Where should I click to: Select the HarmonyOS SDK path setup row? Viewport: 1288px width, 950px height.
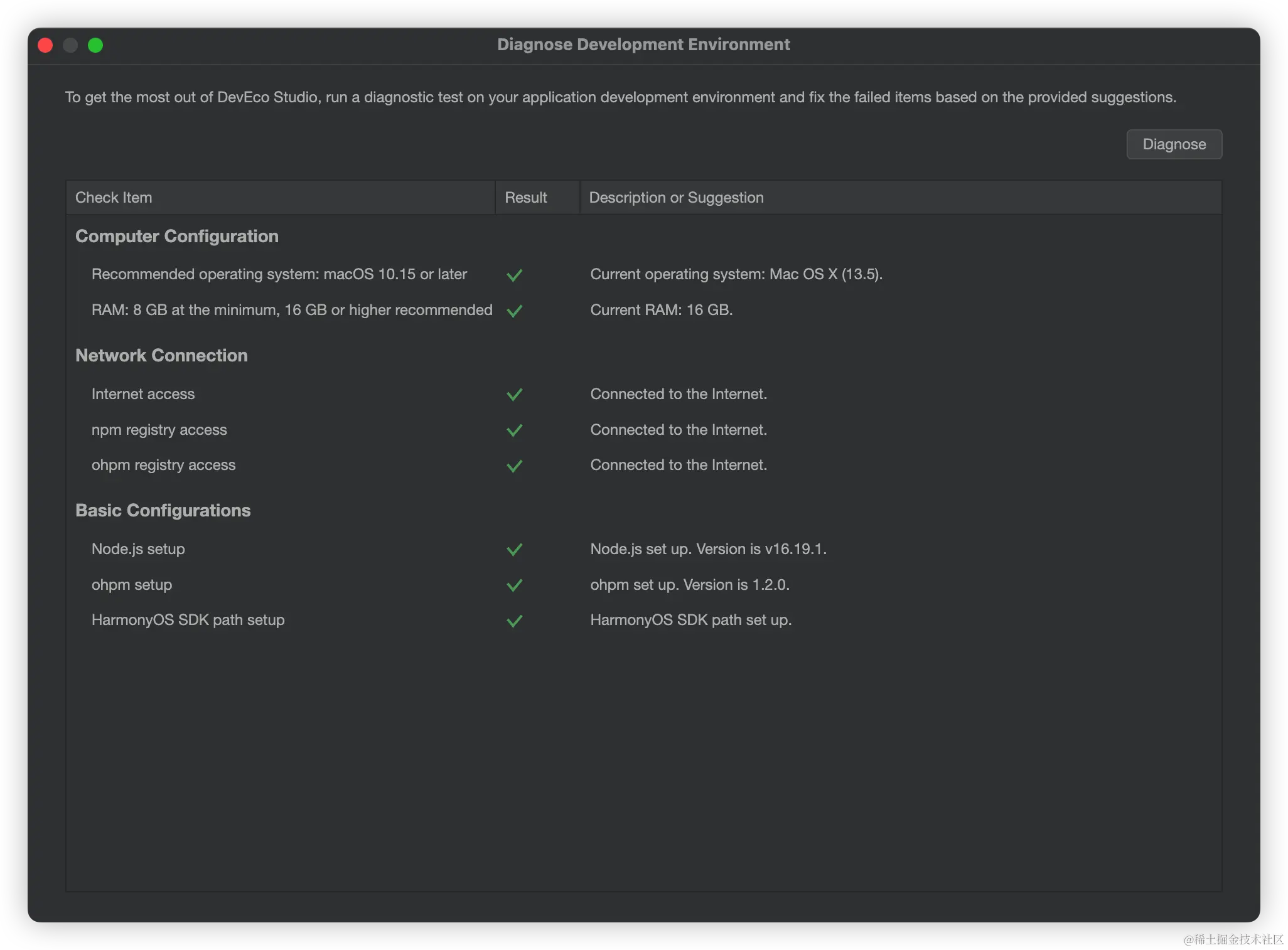click(x=188, y=620)
